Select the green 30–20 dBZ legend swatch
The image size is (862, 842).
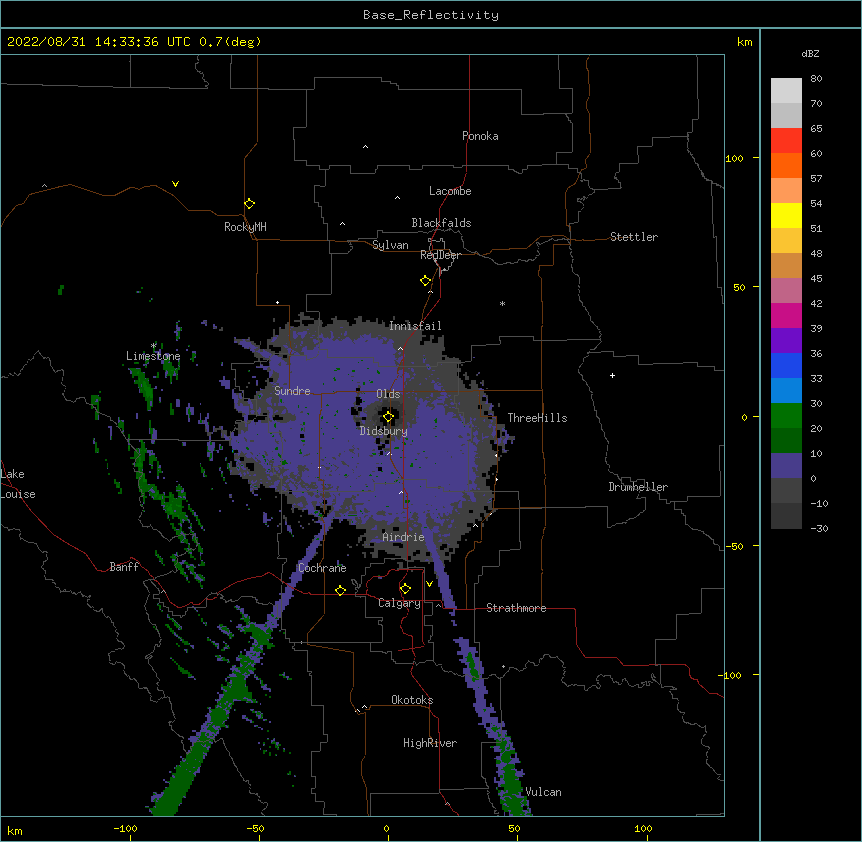click(786, 416)
